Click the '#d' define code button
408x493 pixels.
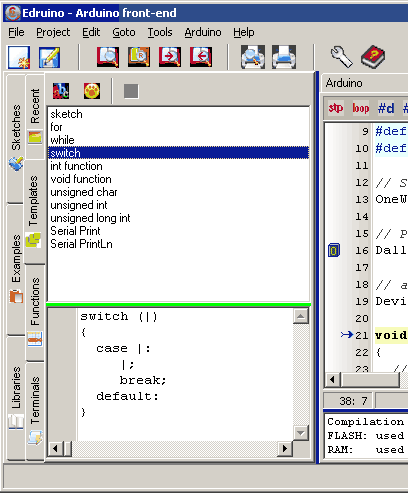(386, 108)
